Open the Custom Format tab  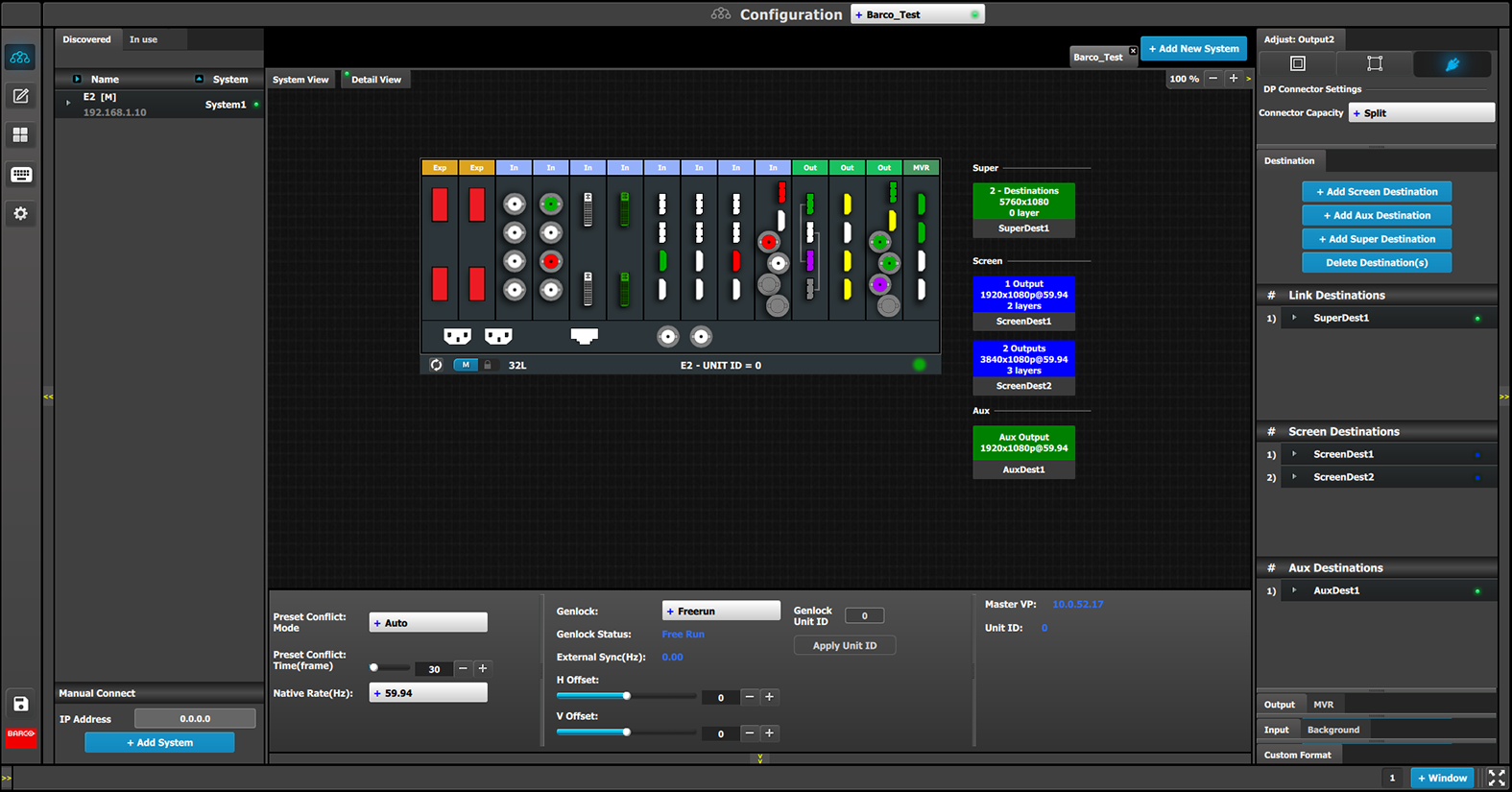1297,755
